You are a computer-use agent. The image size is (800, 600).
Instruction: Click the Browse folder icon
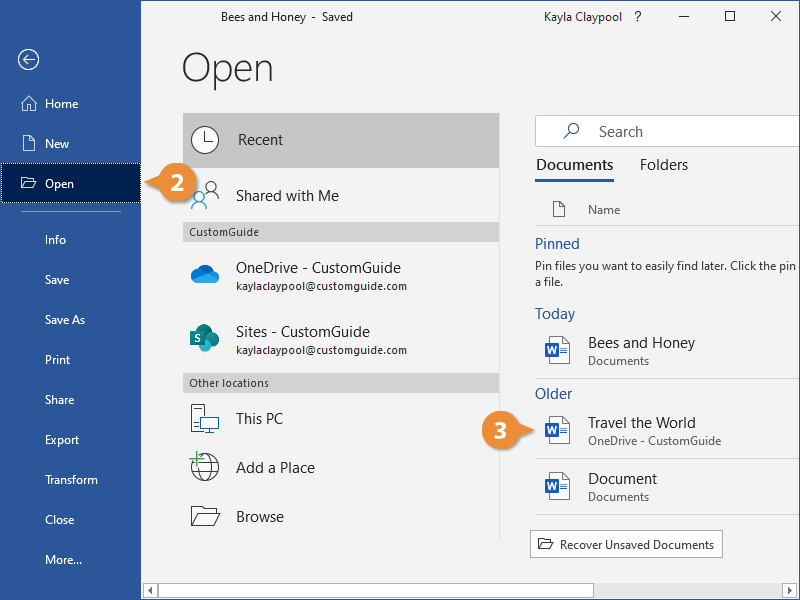[x=205, y=516]
